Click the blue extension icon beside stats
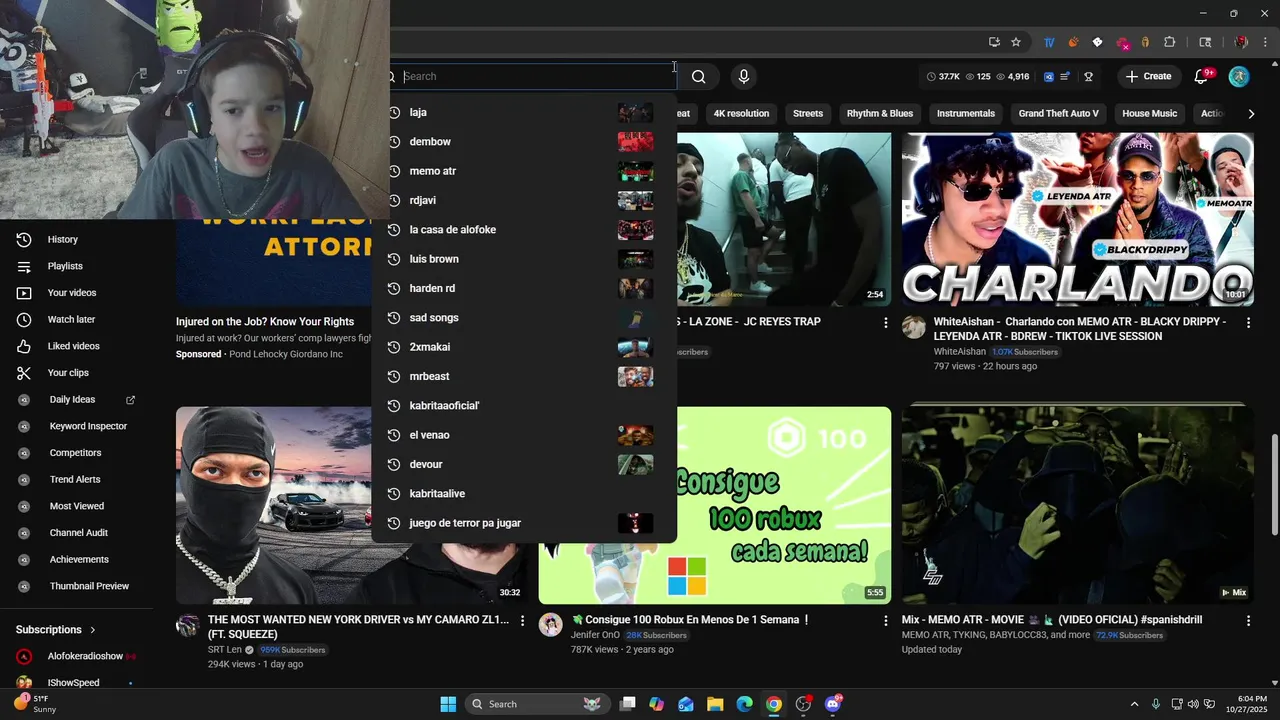 1049,76
